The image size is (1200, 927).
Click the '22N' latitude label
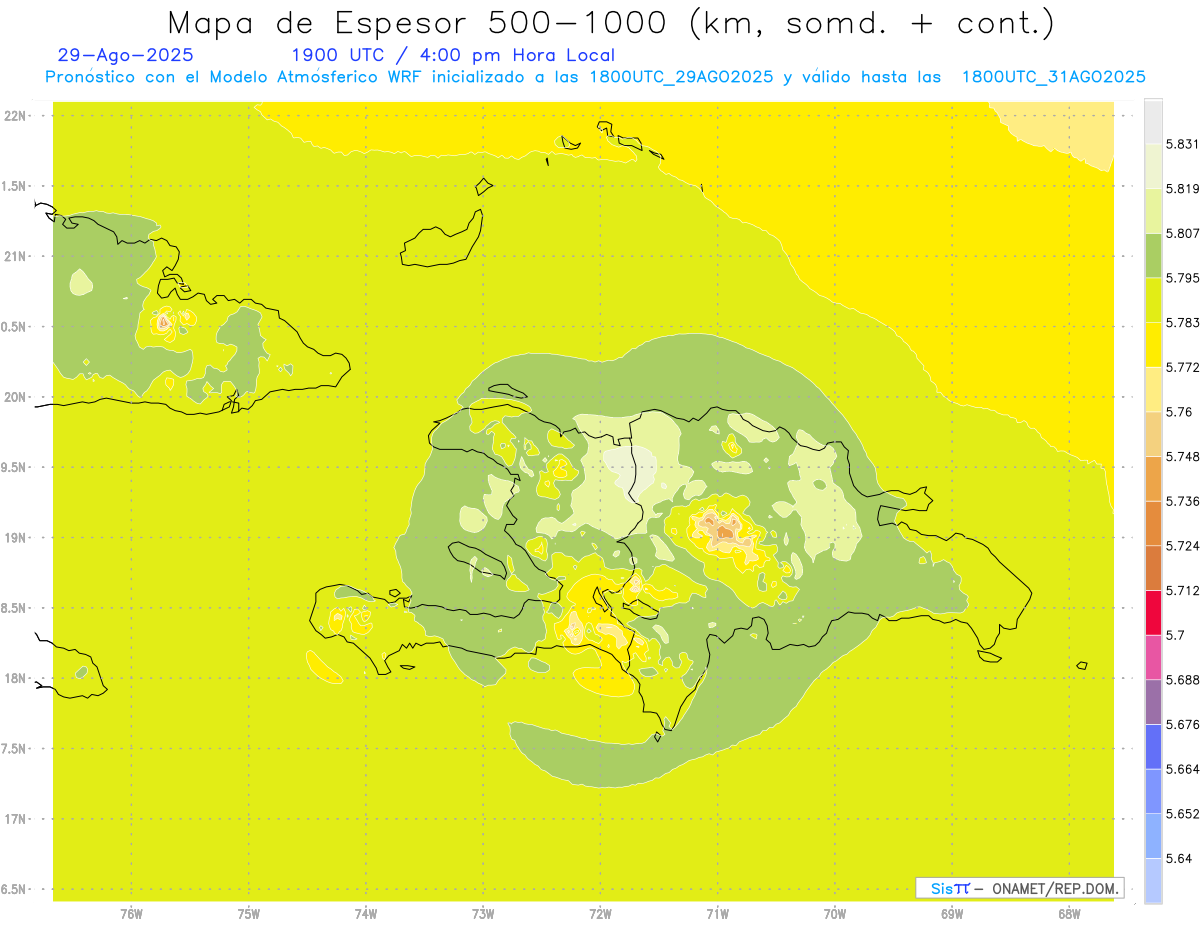pos(15,116)
